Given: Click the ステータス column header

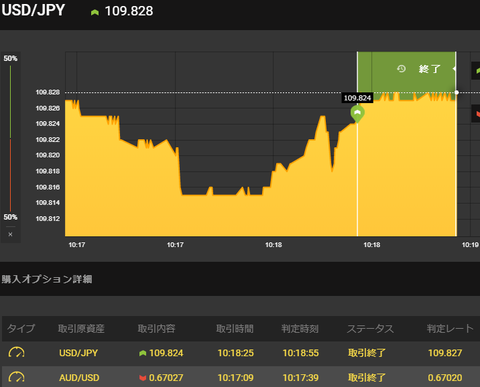Looking at the screenshot, I should click(370, 329).
